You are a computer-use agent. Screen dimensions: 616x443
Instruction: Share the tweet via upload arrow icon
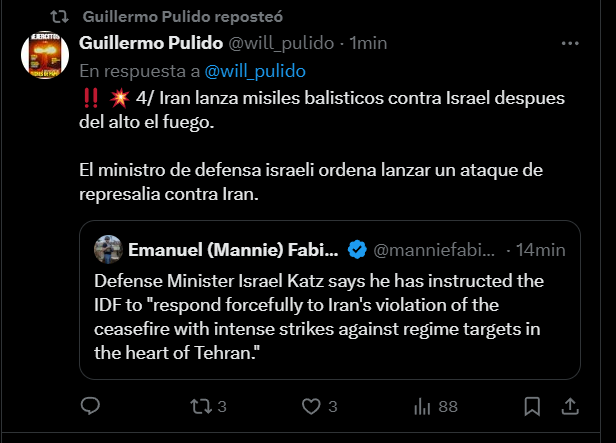570,406
